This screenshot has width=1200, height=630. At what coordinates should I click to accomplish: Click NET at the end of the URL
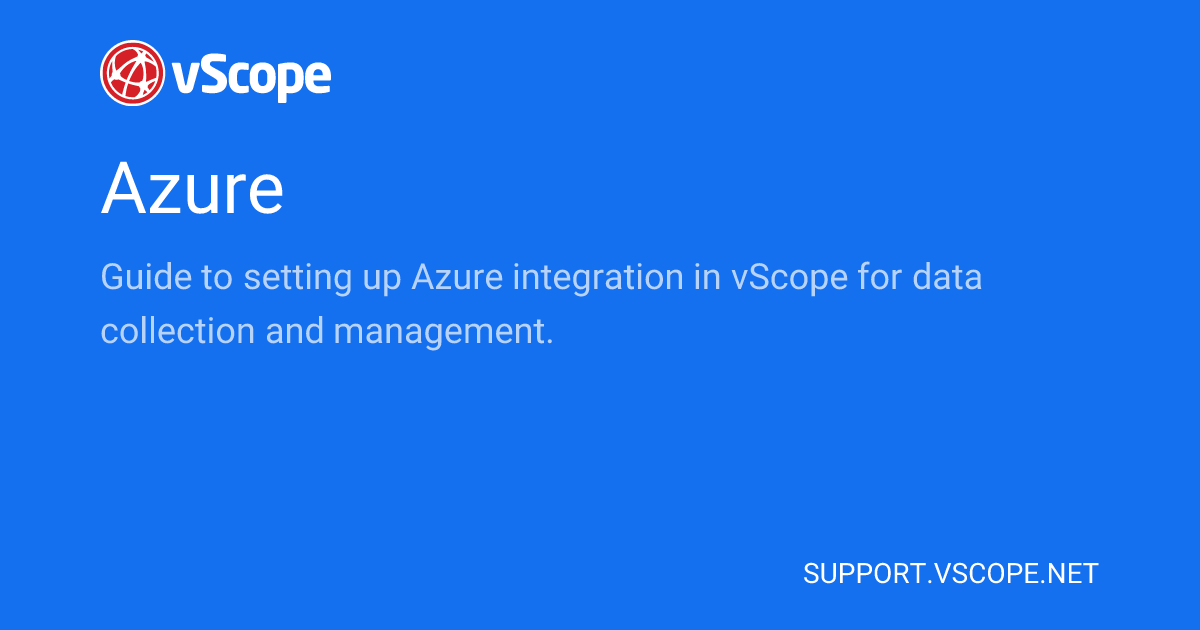coord(1073,574)
